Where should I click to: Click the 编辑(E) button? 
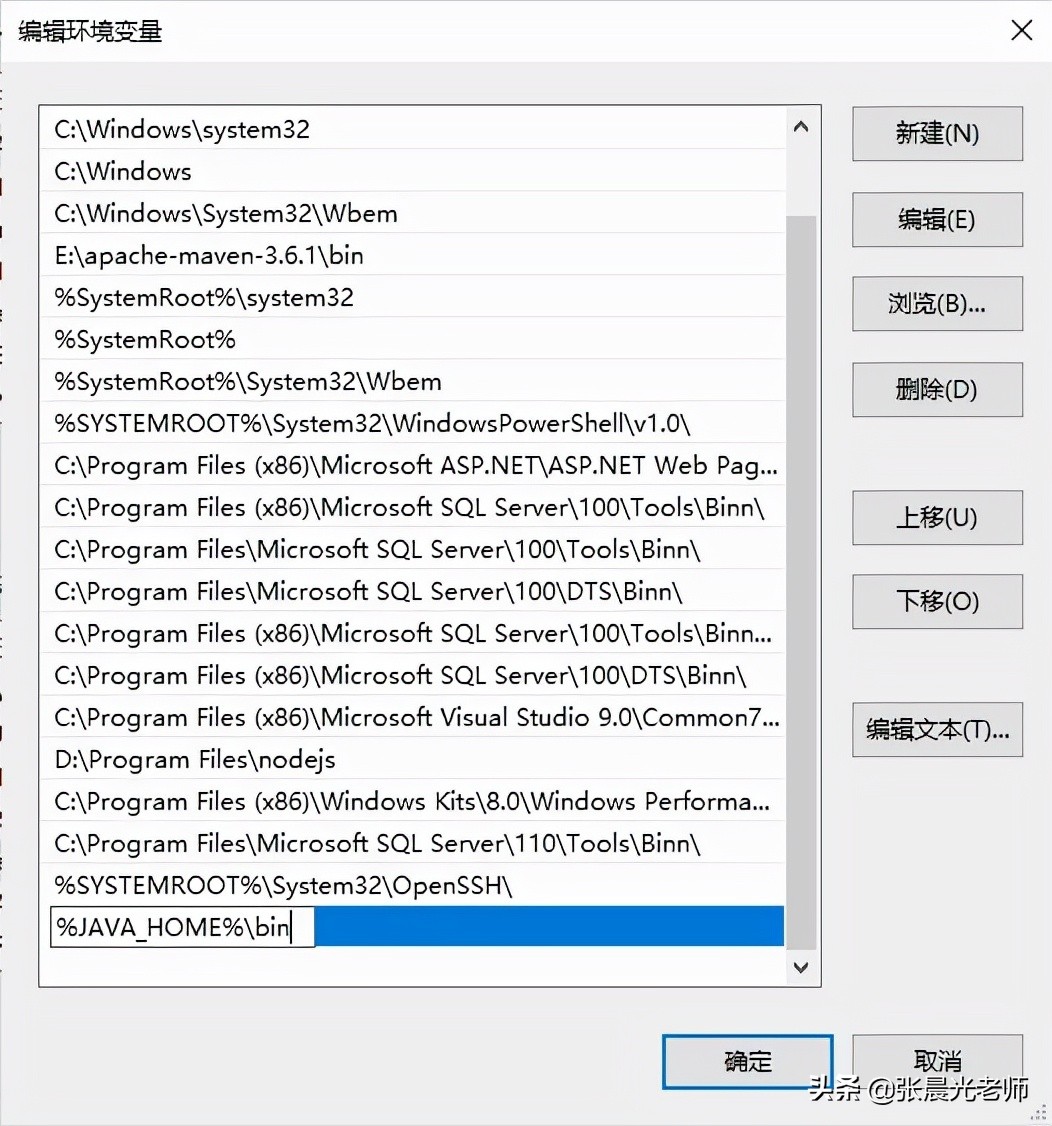click(x=936, y=219)
